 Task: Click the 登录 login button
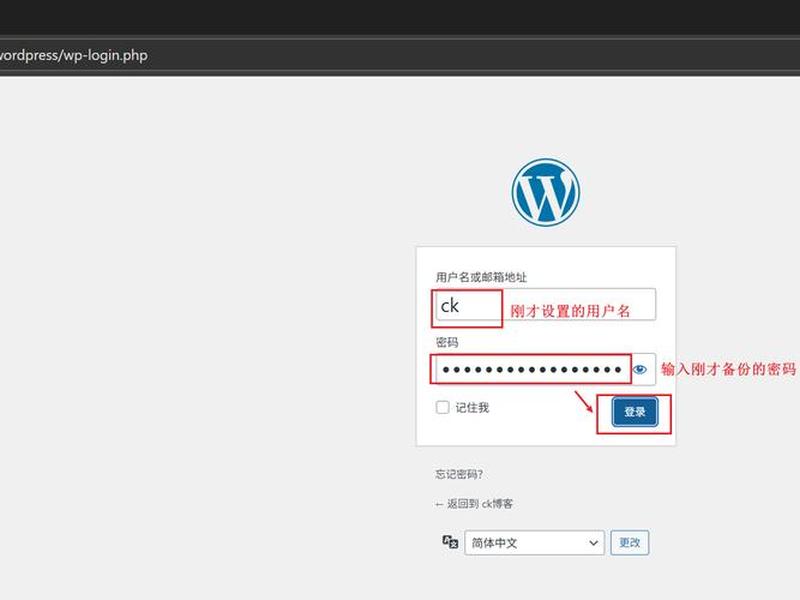pyautogui.click(x=635, y=412)
